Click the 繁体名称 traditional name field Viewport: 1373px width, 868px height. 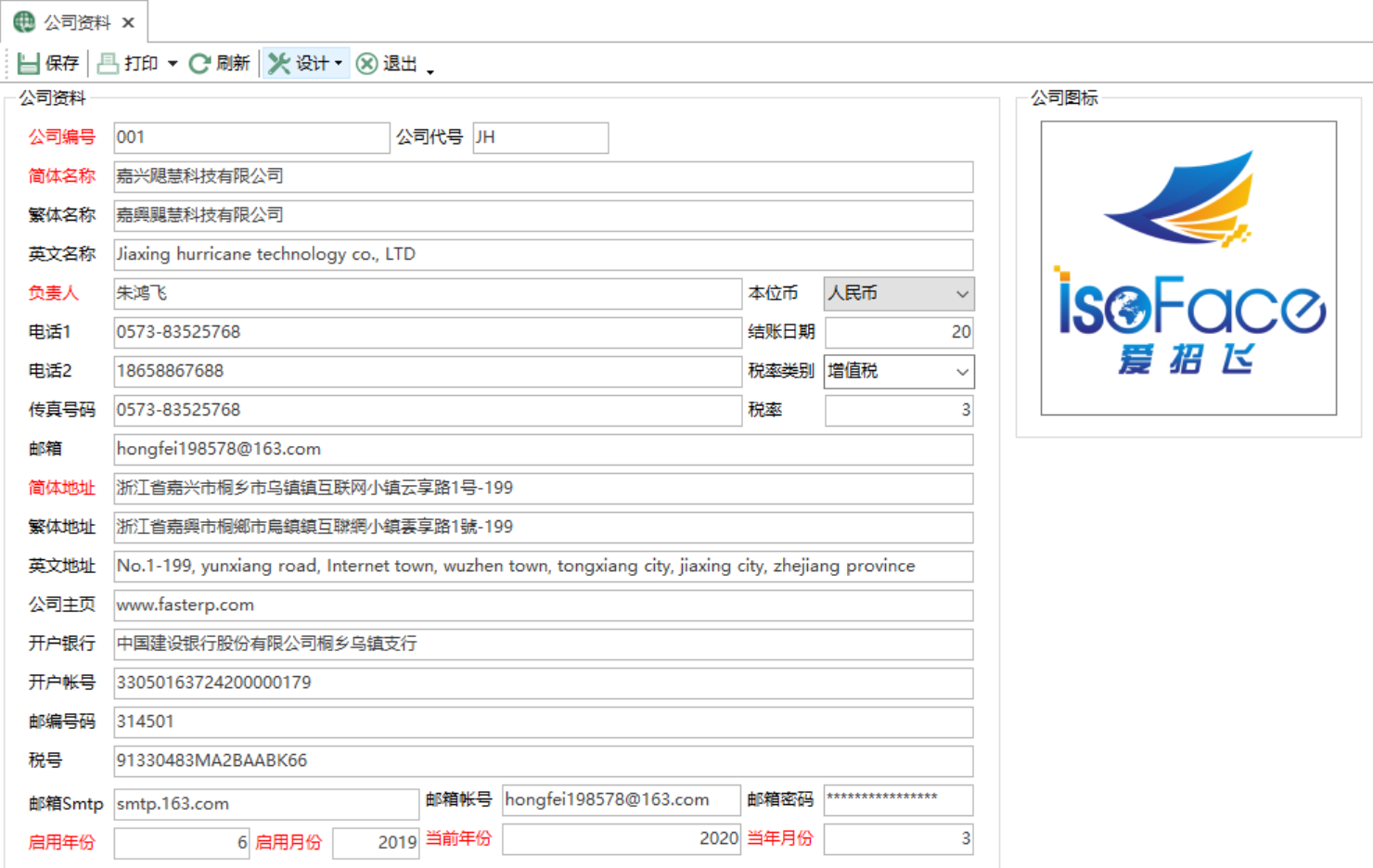544,215
